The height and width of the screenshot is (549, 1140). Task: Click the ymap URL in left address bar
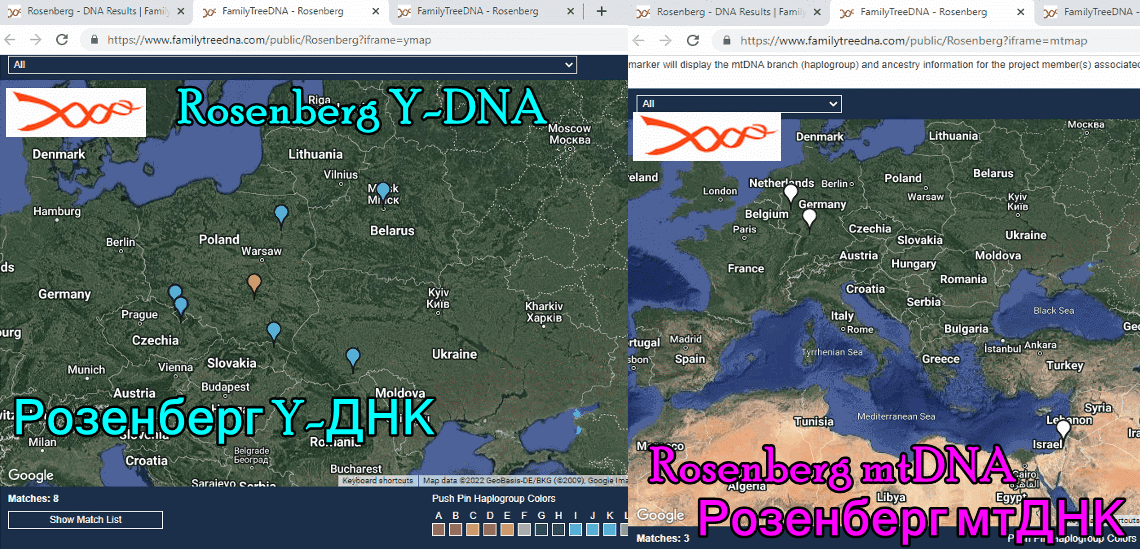pyautogui.click(x=269, y=40)
